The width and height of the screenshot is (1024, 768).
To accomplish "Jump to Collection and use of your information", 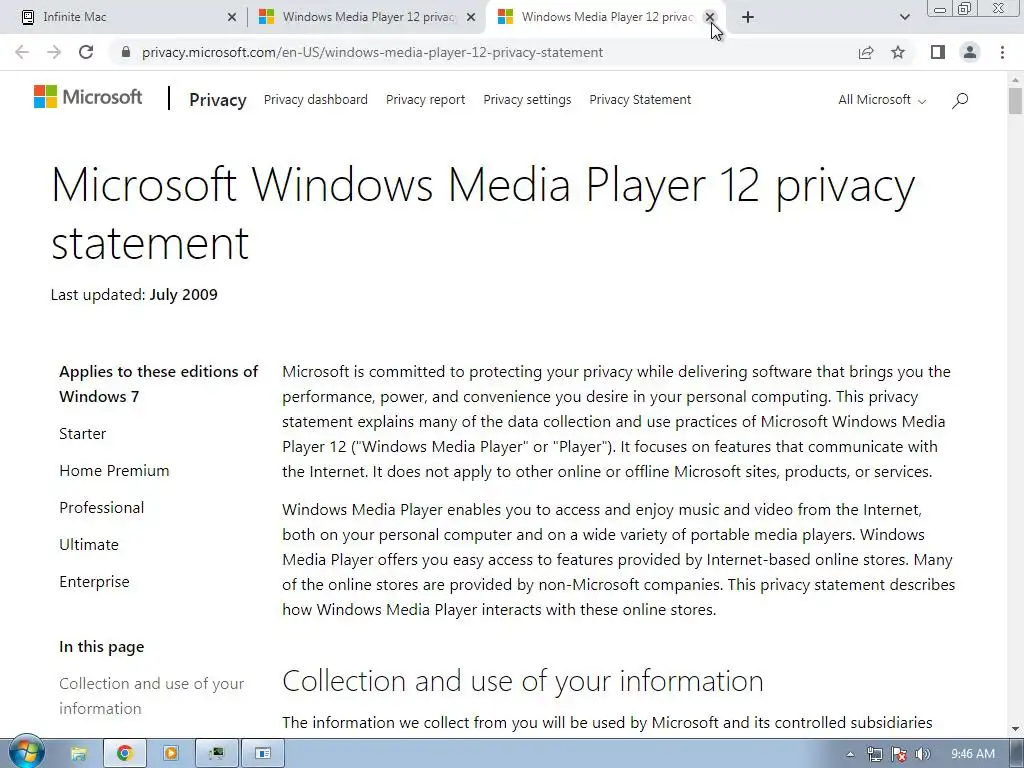I will coord(152,696).
